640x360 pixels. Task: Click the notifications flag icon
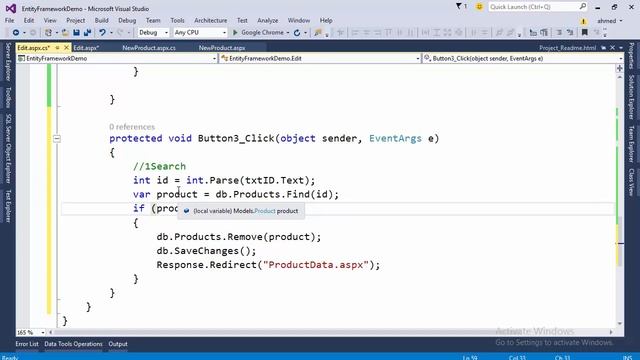[459, 6]
